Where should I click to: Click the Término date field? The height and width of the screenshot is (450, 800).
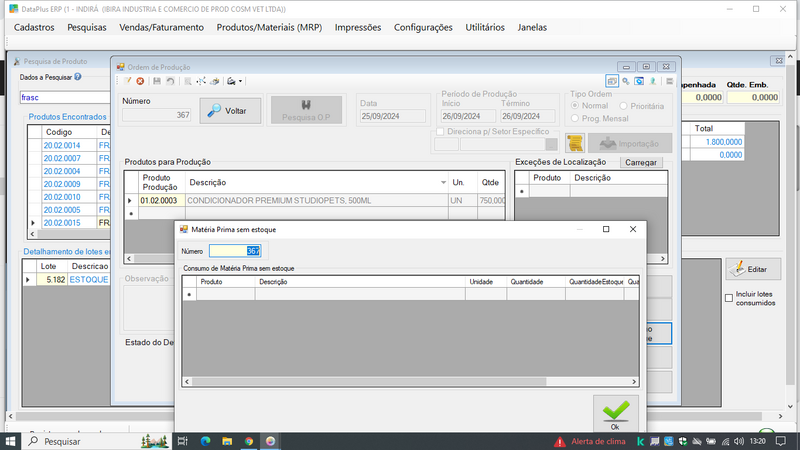click(528, 116)
